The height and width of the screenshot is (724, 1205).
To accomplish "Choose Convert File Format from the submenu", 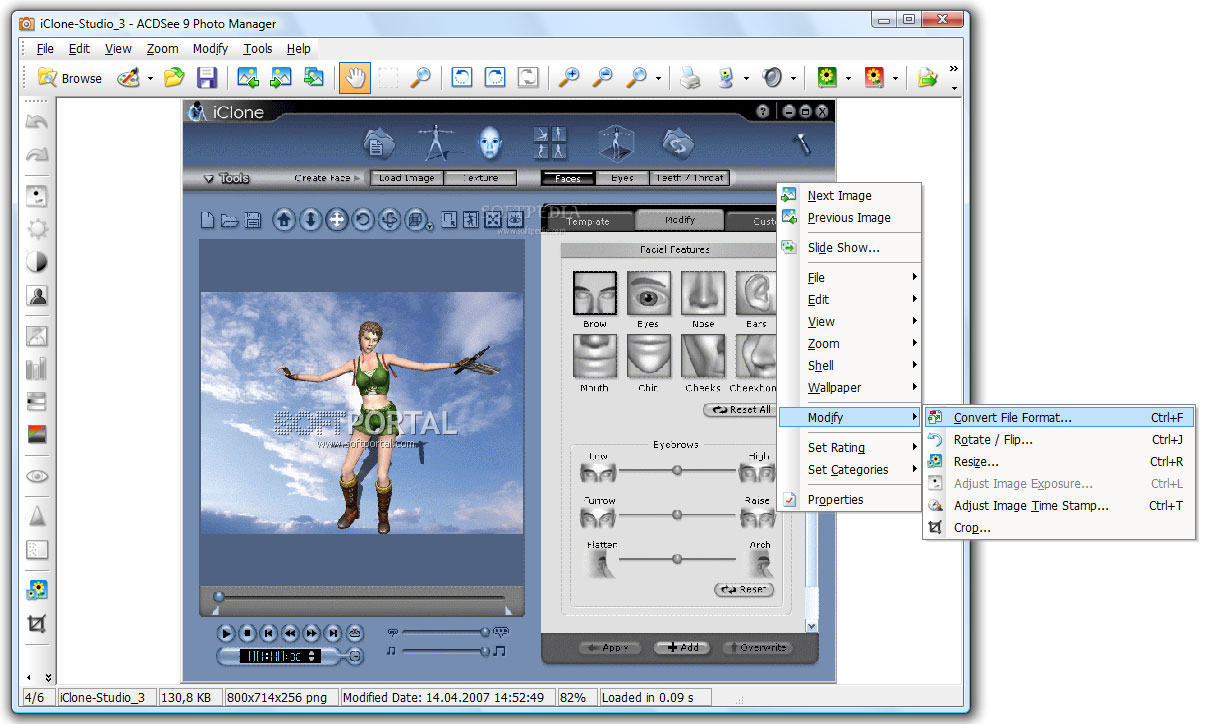I will [x=1012, y=418].
